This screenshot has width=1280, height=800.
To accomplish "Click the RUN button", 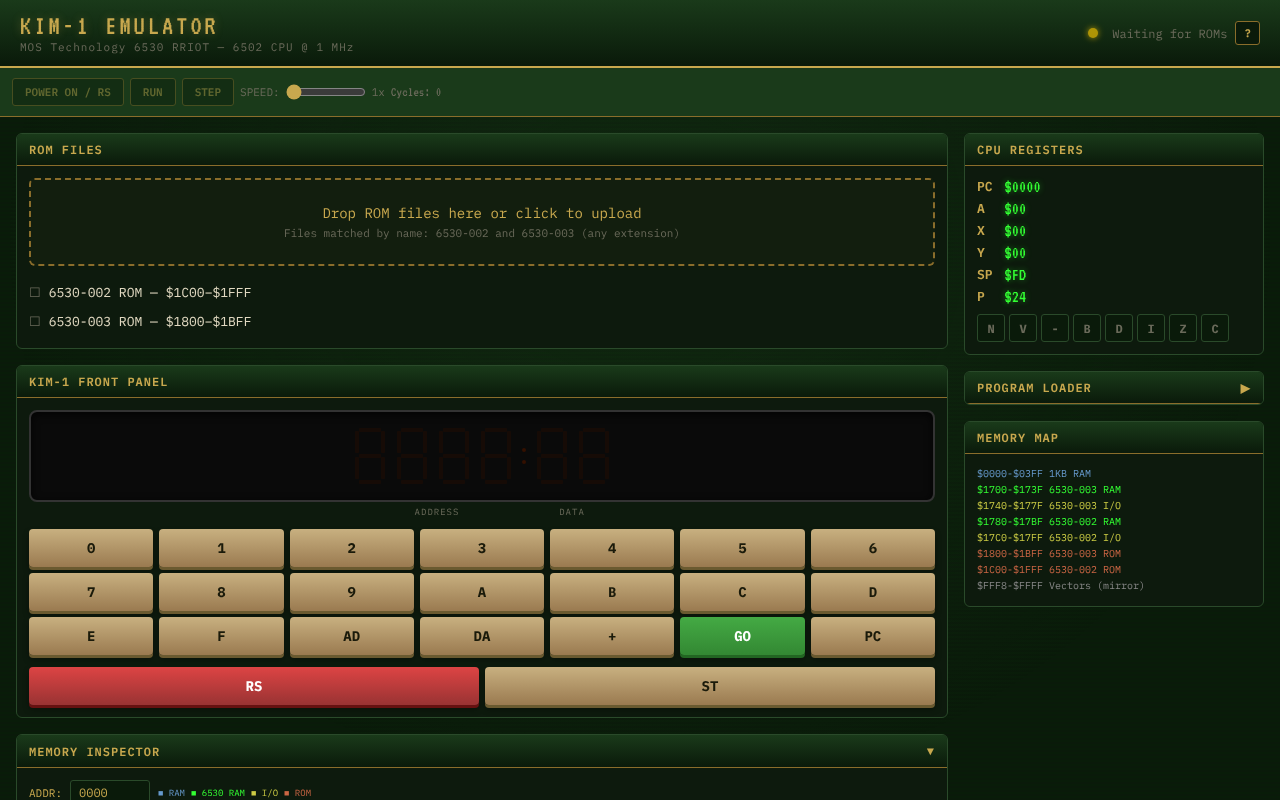I will pyautogui.click(x=153, y=93).
